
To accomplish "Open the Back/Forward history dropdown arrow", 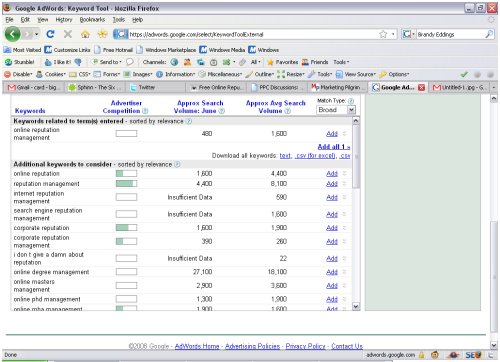I will 37,34.
